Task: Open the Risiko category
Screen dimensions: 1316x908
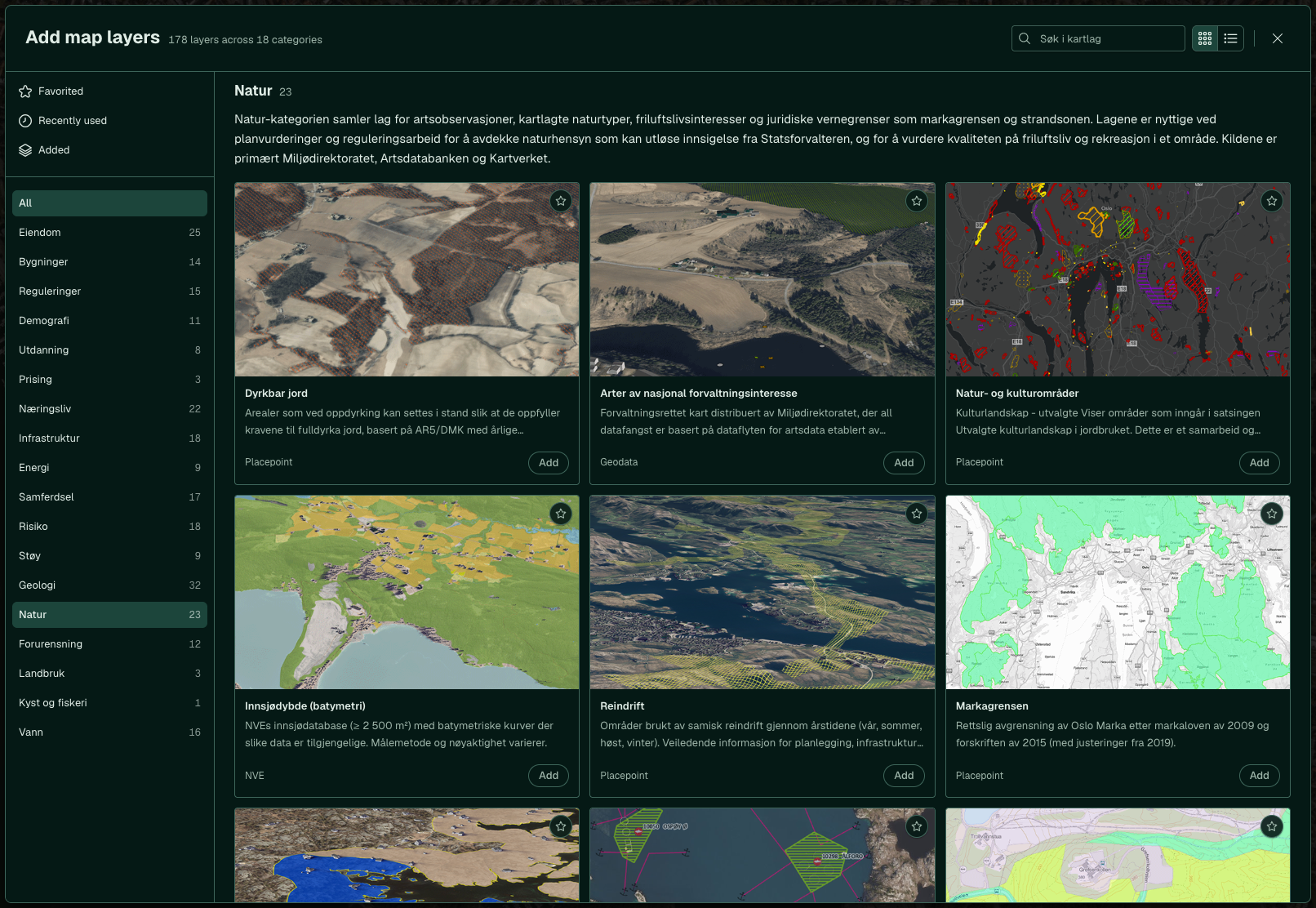Action: [x=109, y=527]
